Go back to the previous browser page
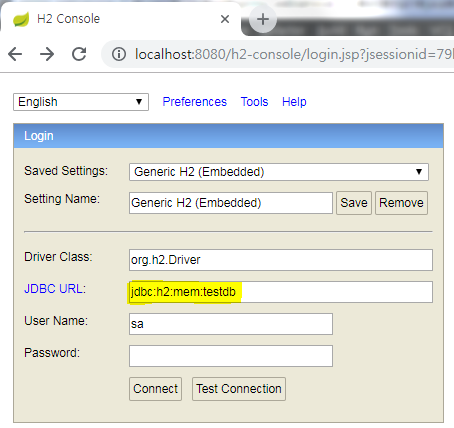This screenshot has height=428, width=454. coord(15,54)
